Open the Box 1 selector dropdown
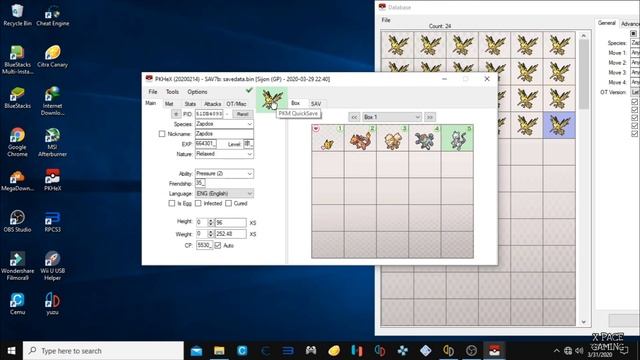640x360 pixels. 391,117
